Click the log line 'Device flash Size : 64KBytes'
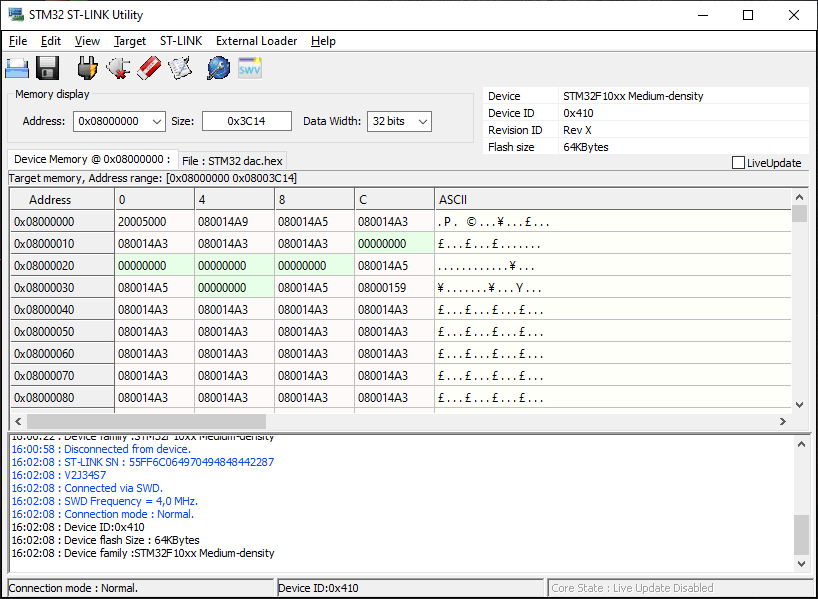818x599 pixels. click(x=105, y=540)
